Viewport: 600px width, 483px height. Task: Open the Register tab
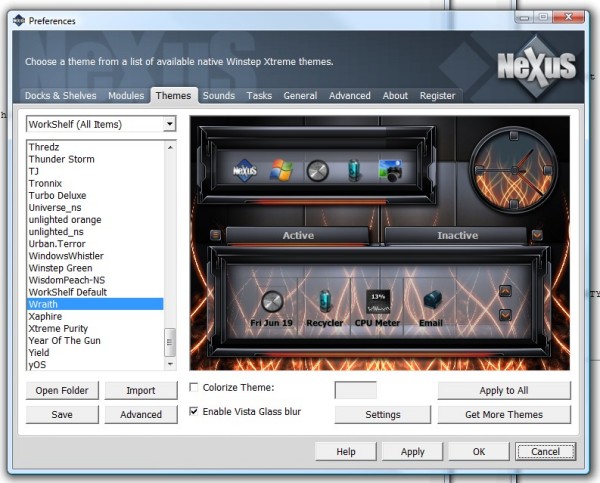[437, 95]
